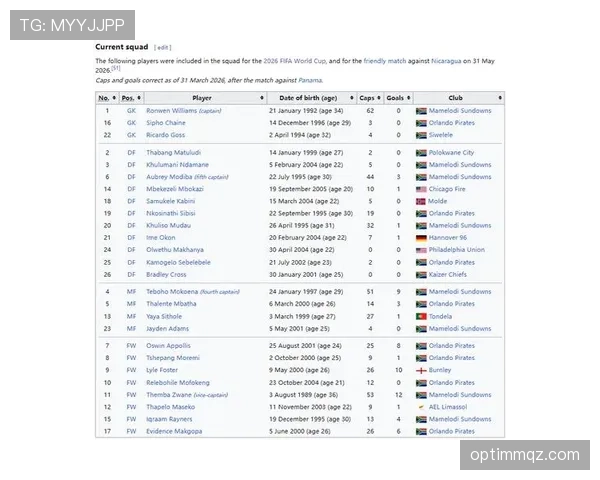Click the England flag beside Burnley
Image resolution: width=600 pixels, height=480 pixels.
[x=421, y=371]
